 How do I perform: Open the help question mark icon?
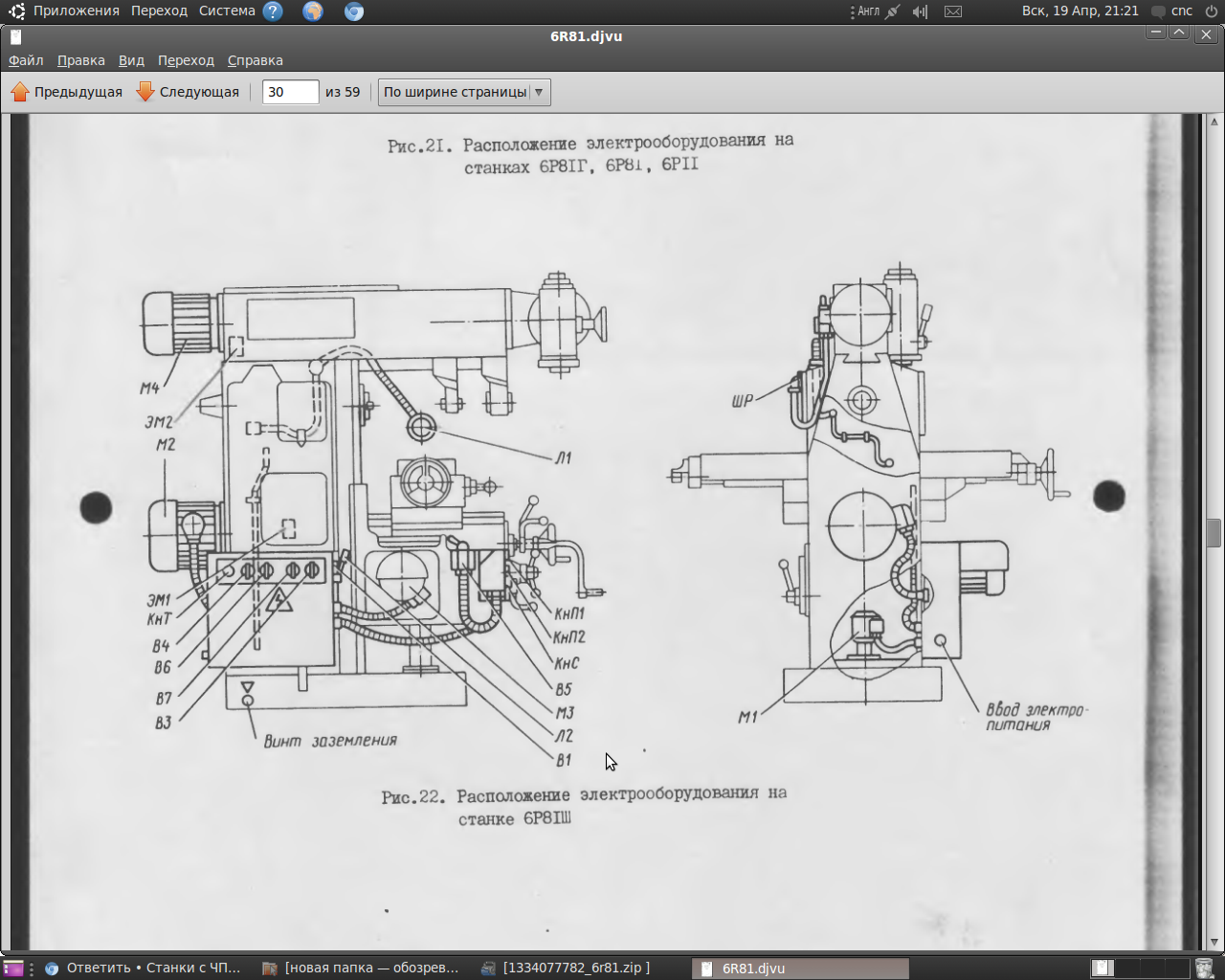273,11
